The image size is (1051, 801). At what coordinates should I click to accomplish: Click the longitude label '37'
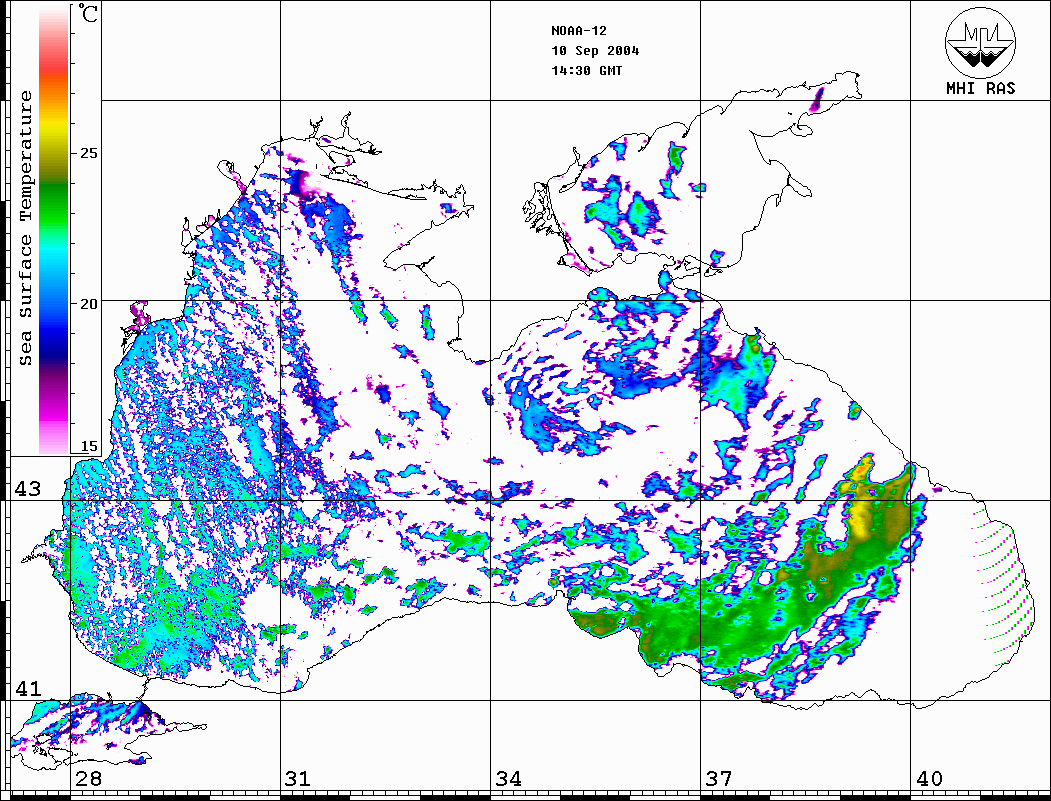(719, 778)
